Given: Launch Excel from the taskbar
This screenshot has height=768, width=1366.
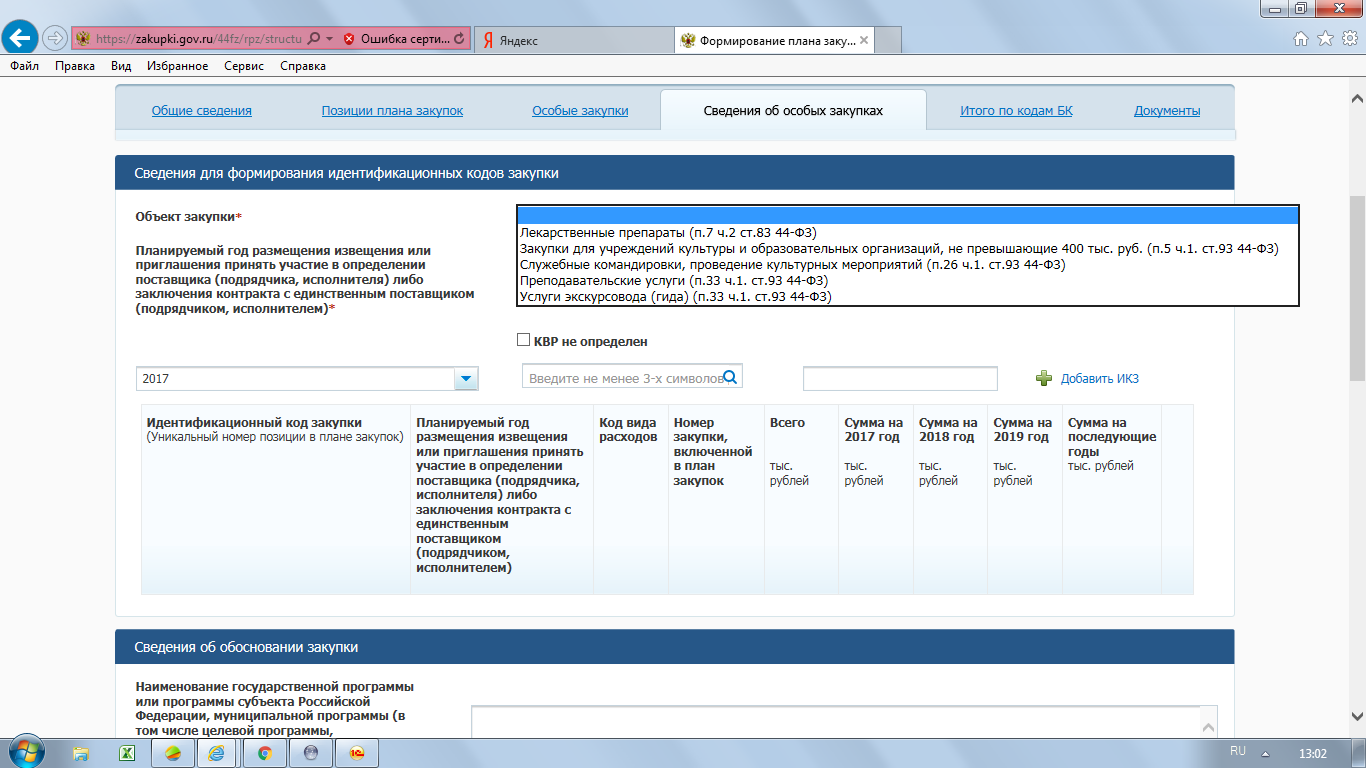Looking at the screenshot, I should 129,753.
